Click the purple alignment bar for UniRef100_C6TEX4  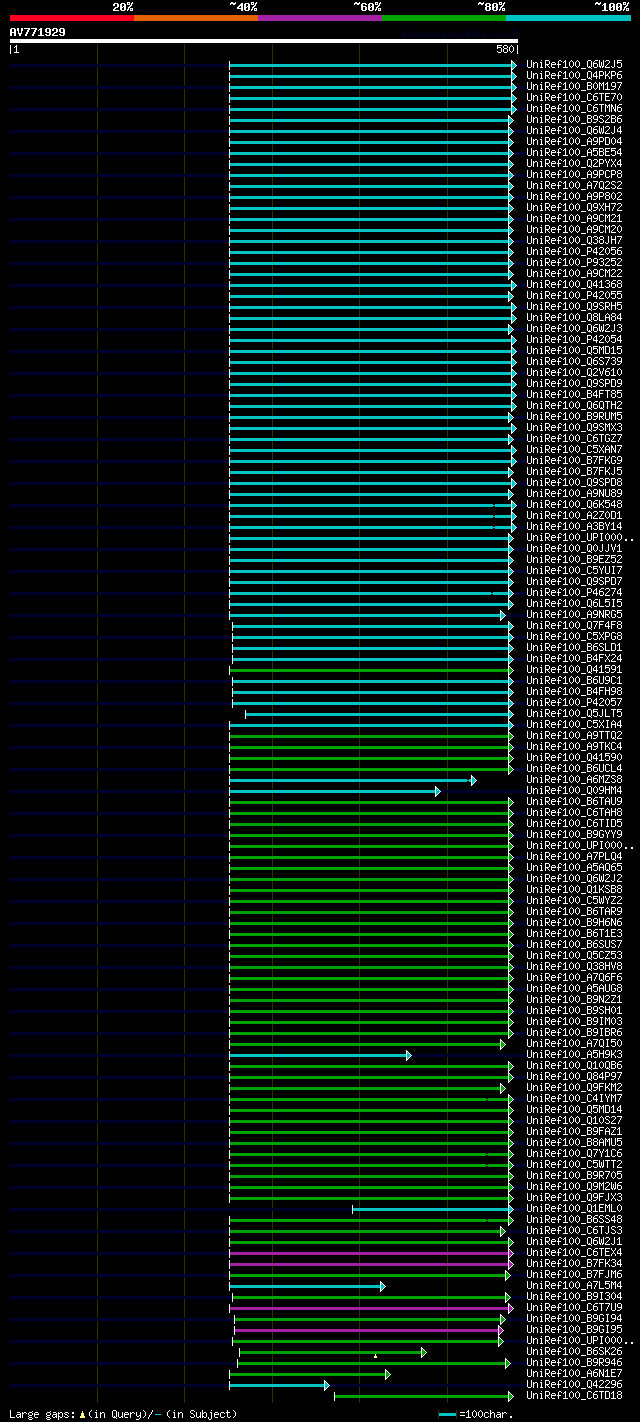(x=370, y=1253)
